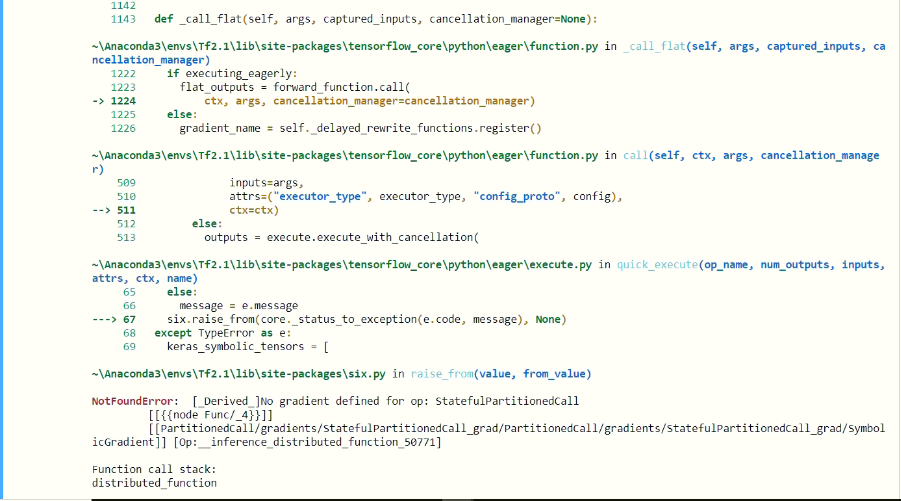
Task: Click the function.py path before _call_flat
Action: tap(345, 46)
